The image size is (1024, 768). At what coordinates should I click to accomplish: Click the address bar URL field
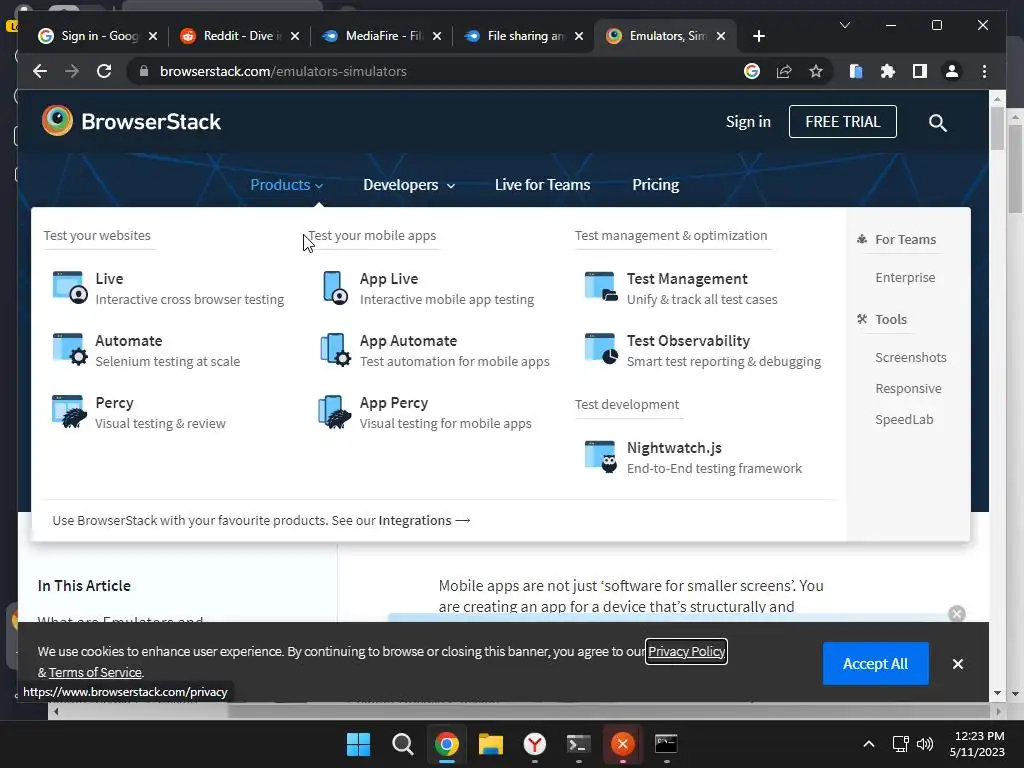[438, 71]
